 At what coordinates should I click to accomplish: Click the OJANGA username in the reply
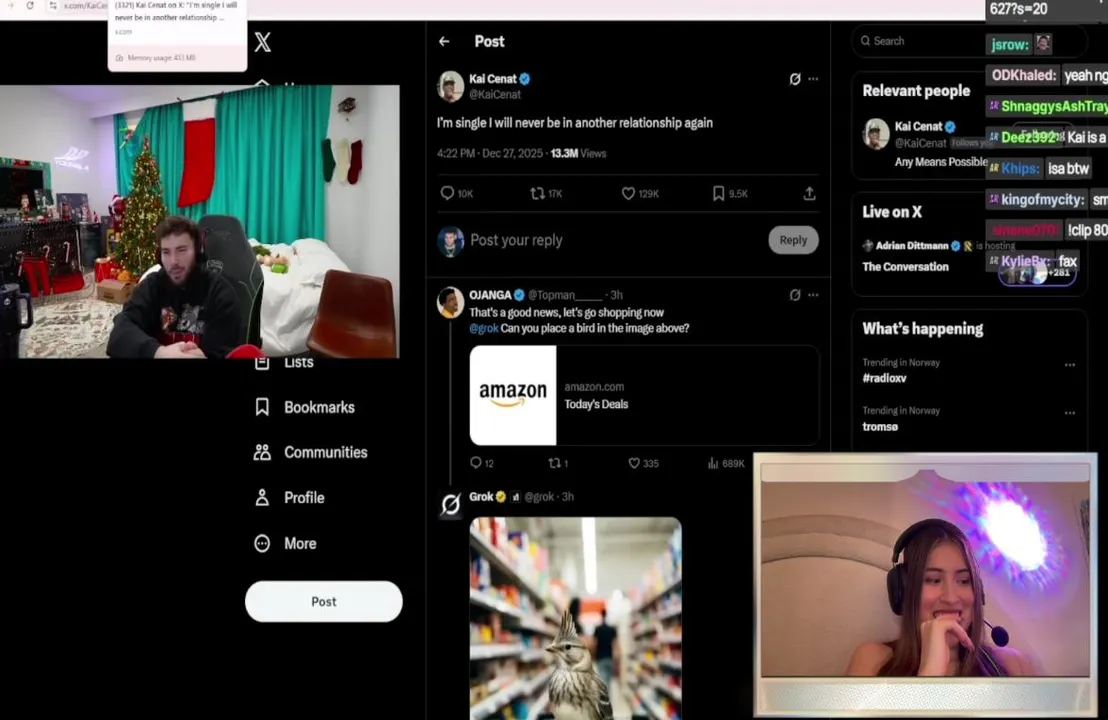tap(490, 295)
